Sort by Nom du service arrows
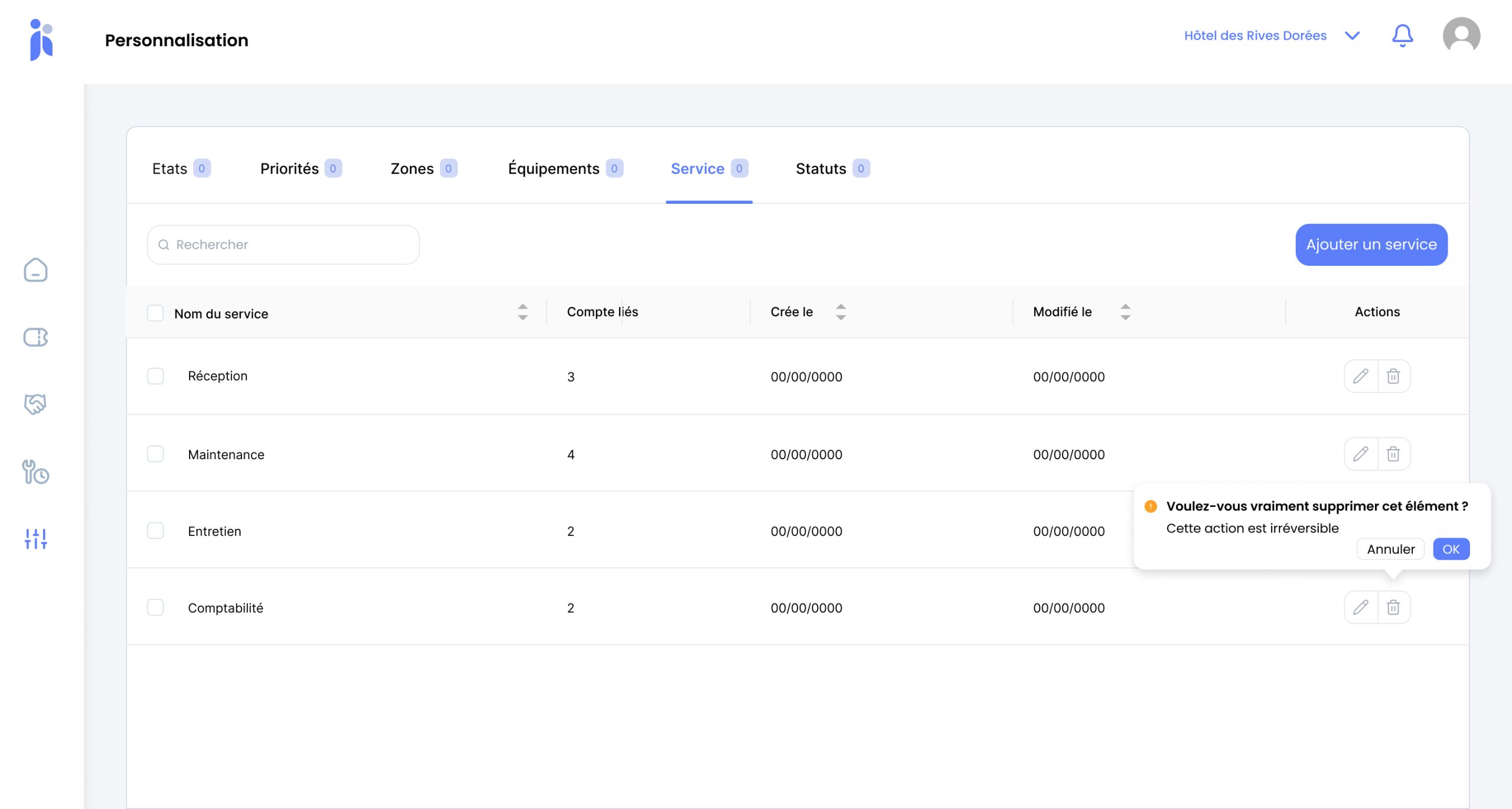 tap(523, 312)
